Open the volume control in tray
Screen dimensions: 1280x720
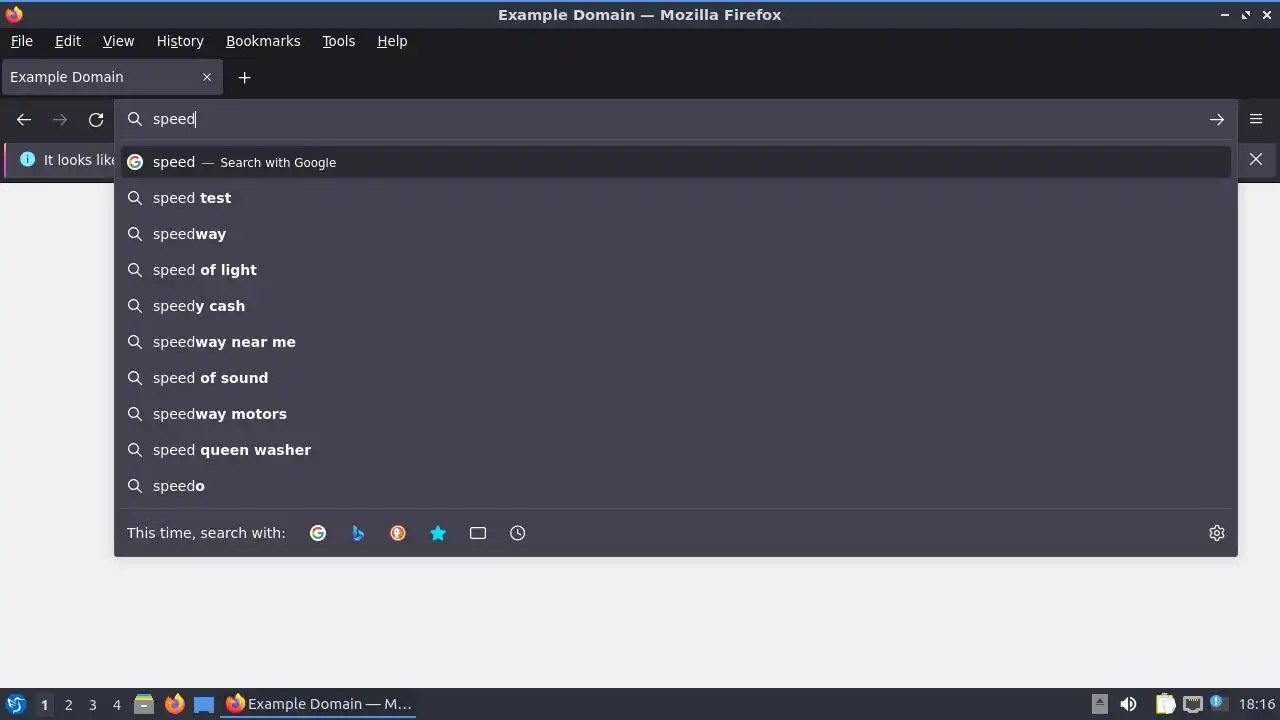[x=1128, y=704]
